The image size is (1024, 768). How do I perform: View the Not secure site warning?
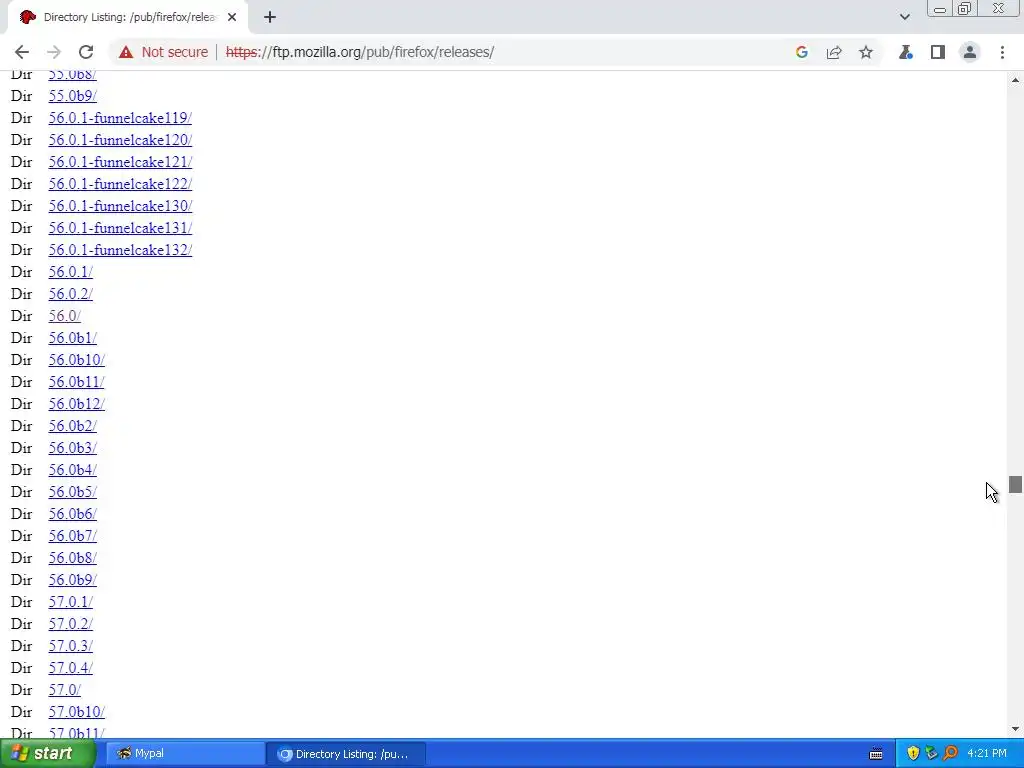coord(163,52)
